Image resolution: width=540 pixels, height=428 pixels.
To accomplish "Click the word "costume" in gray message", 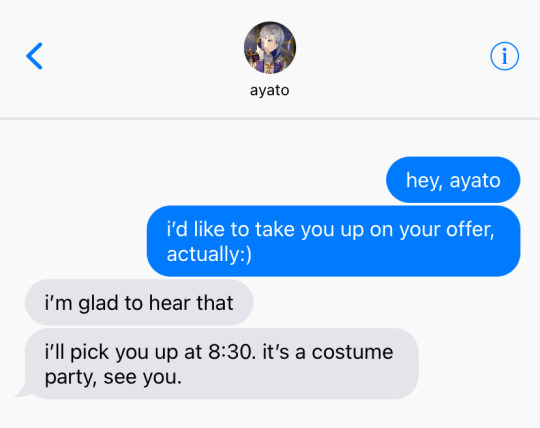I will point(352,352).
